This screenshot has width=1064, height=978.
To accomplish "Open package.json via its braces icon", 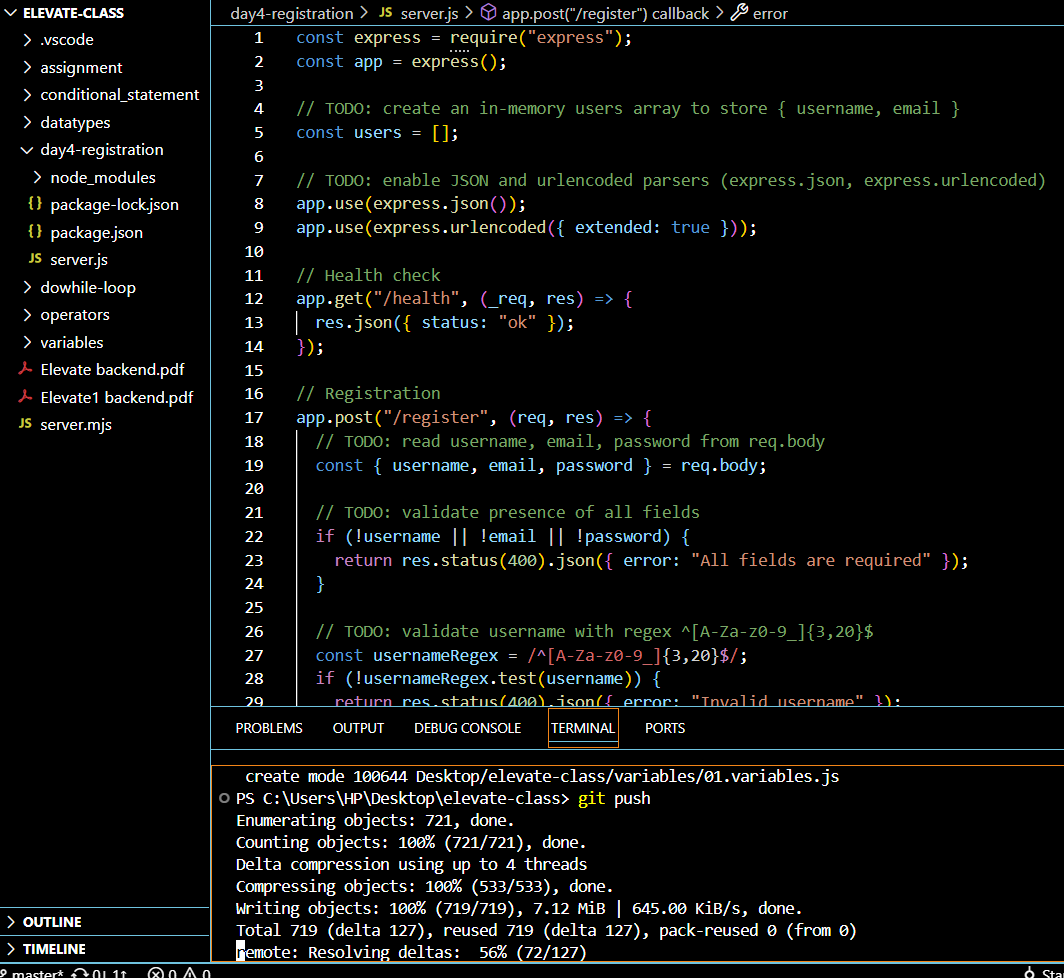I will 35,231.
